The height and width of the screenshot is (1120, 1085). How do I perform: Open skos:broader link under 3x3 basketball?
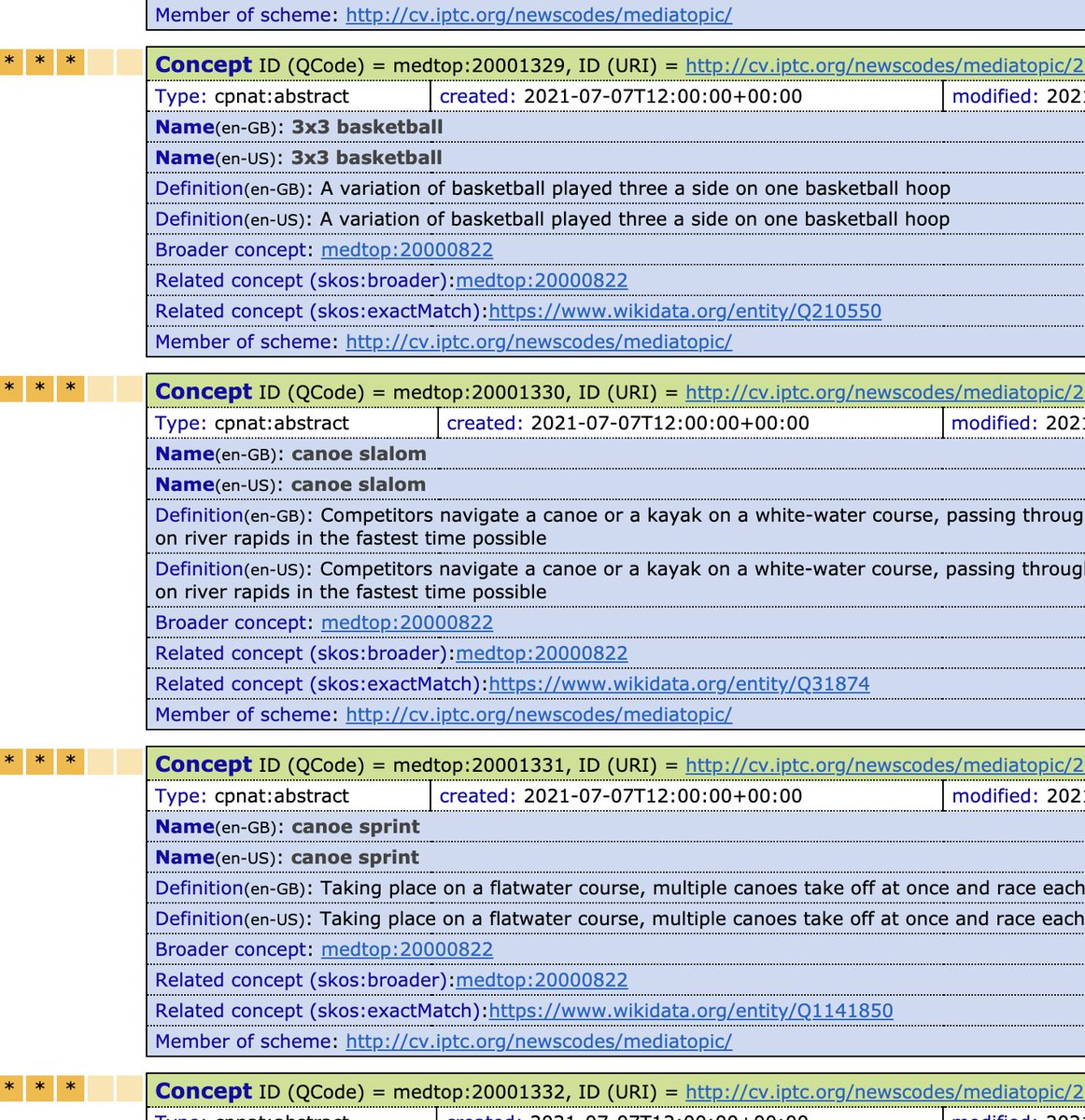(x=542, y=281)
